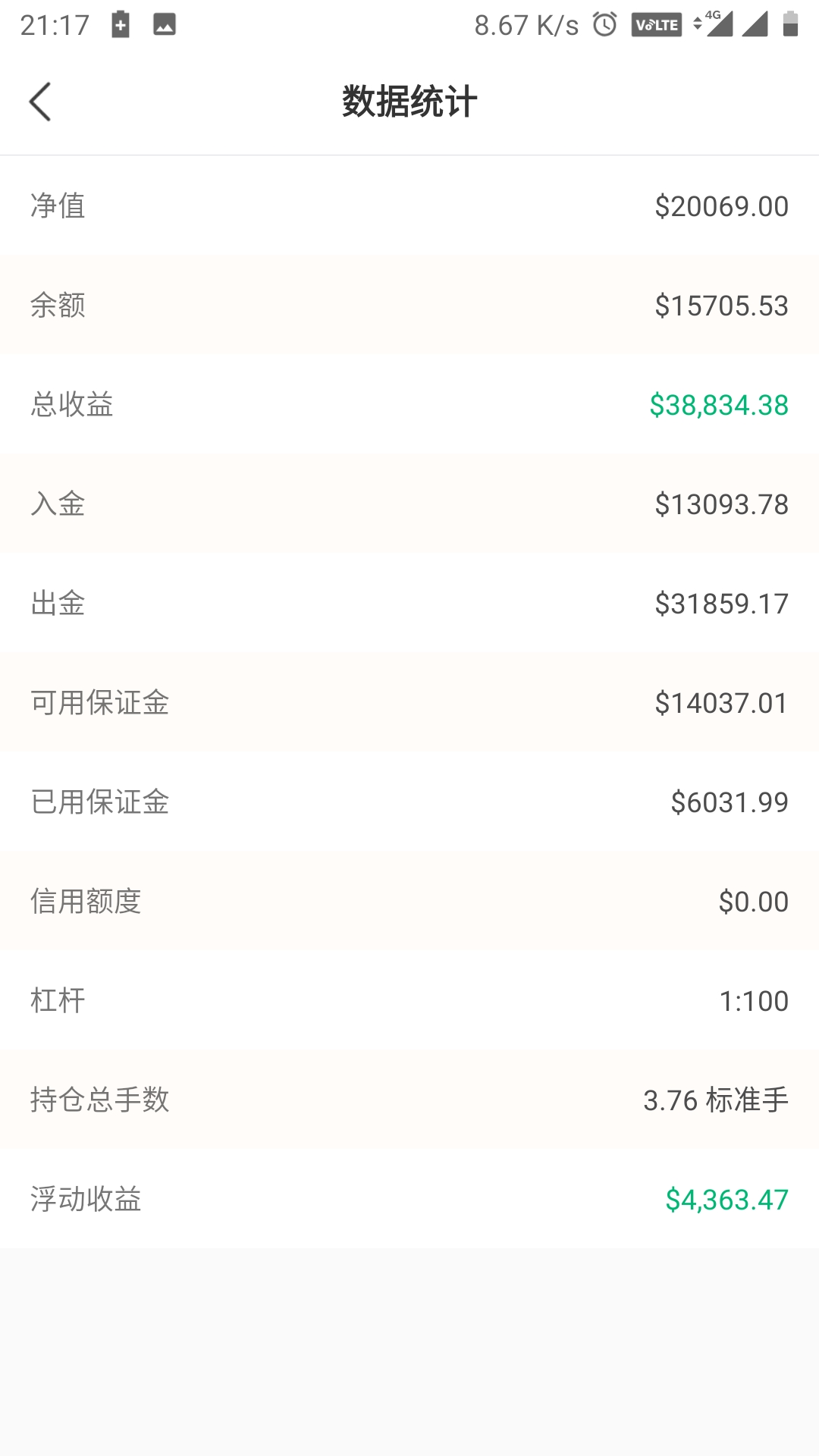Tap the image notification icon
The width and height of the screenshot is (819, 1456).
point(165,25)
